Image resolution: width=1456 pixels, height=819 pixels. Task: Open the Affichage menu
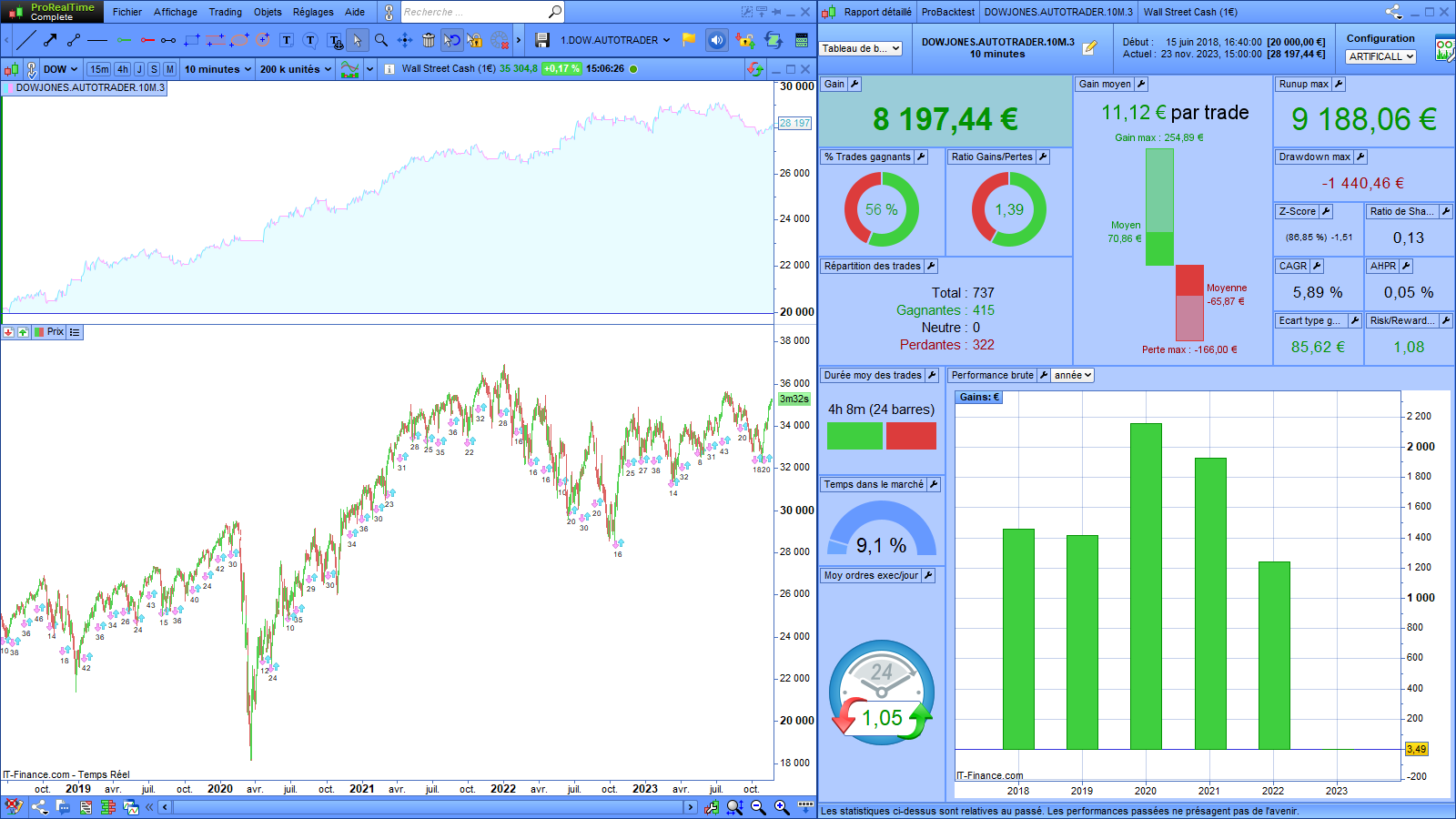point(176,12)
